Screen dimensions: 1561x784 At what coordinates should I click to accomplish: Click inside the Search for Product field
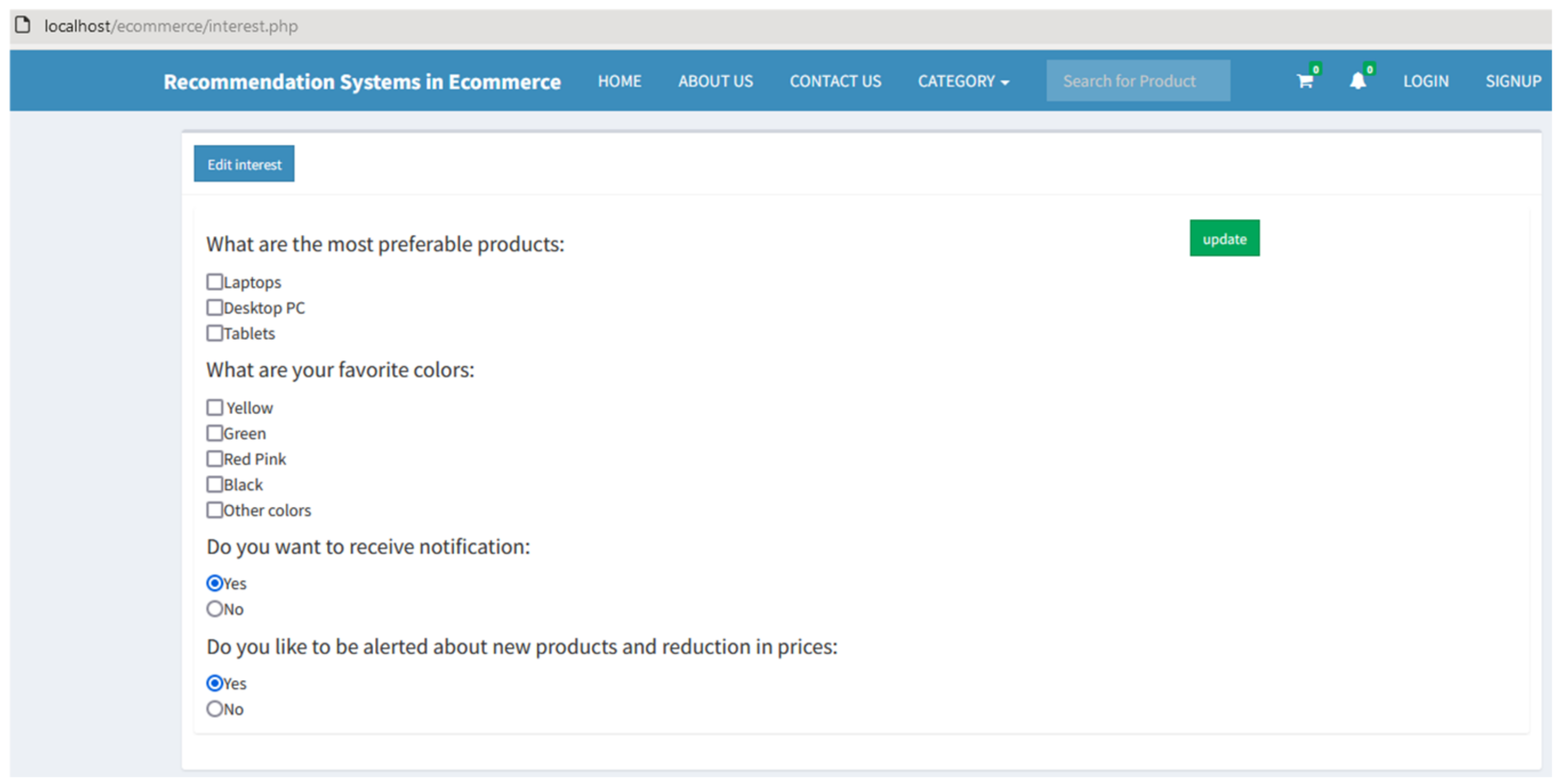coord(1138,81)
